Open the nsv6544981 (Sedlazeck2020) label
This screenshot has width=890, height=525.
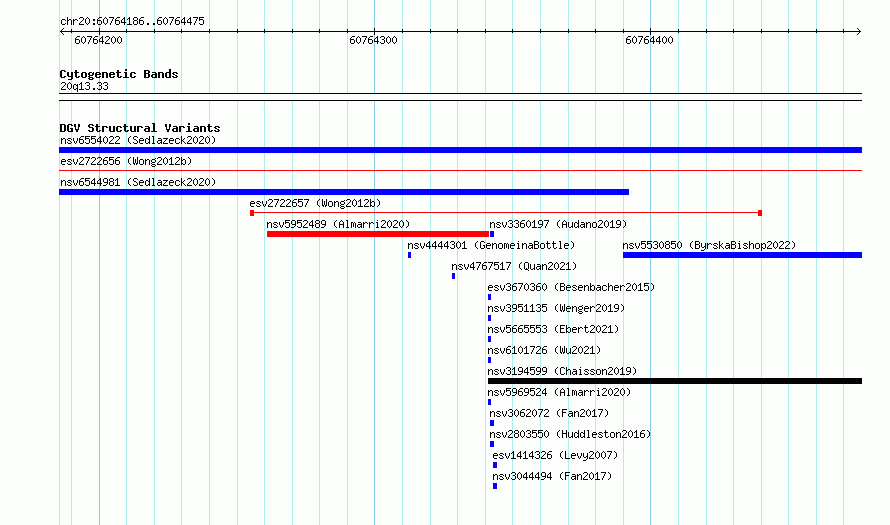click(x=138, y=182)
